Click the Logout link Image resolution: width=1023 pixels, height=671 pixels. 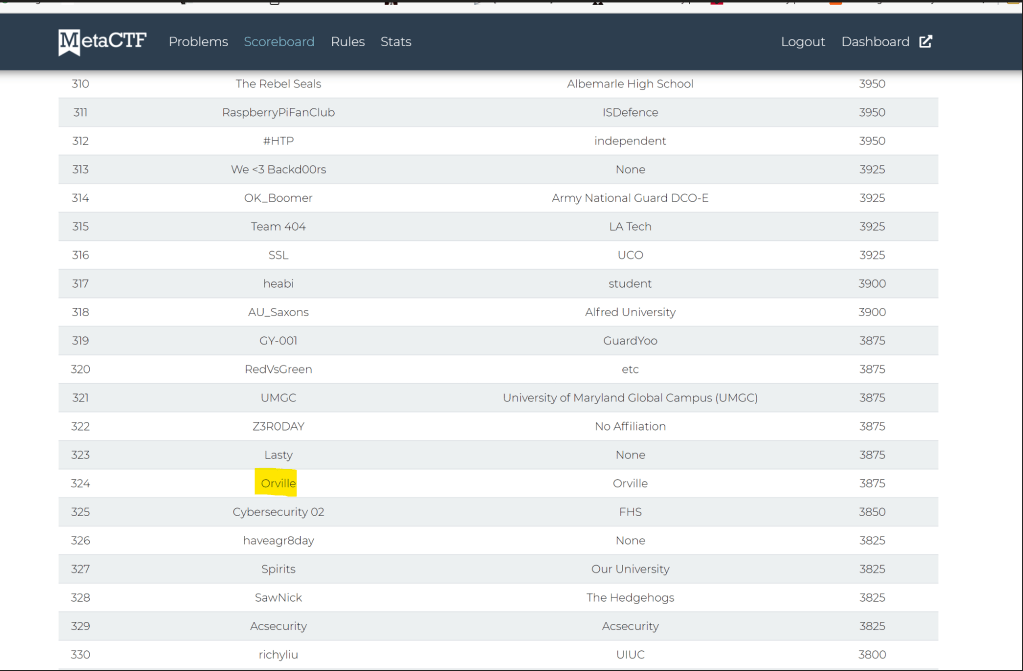tap(802, 42)
